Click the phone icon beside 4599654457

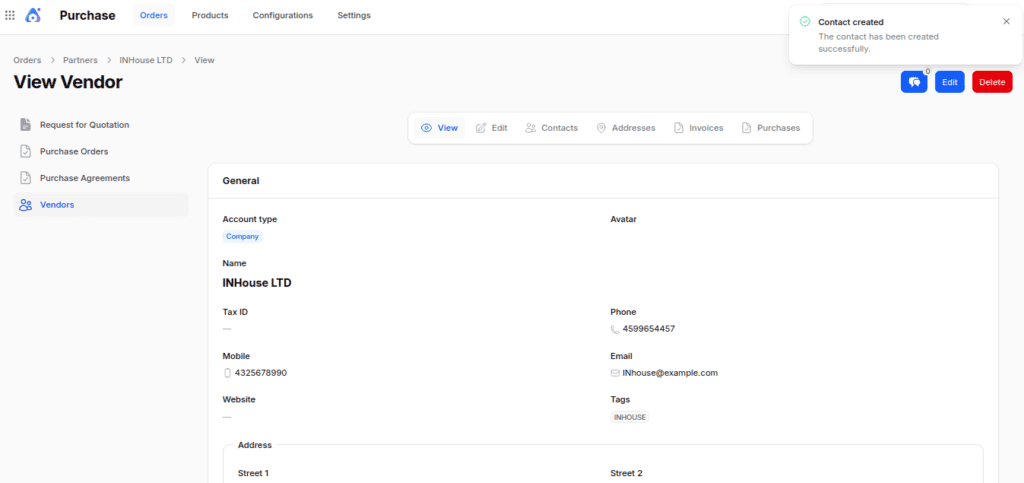[x=615, y=330]
